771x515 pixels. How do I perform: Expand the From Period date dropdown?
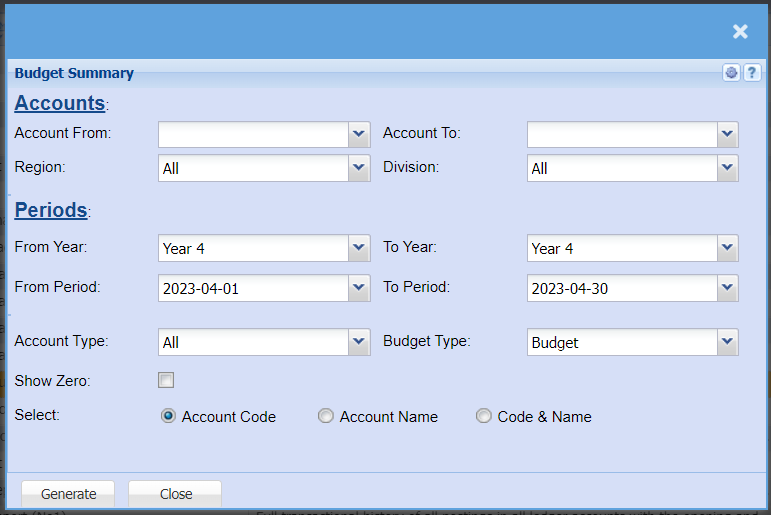click(x=359, y=288)
